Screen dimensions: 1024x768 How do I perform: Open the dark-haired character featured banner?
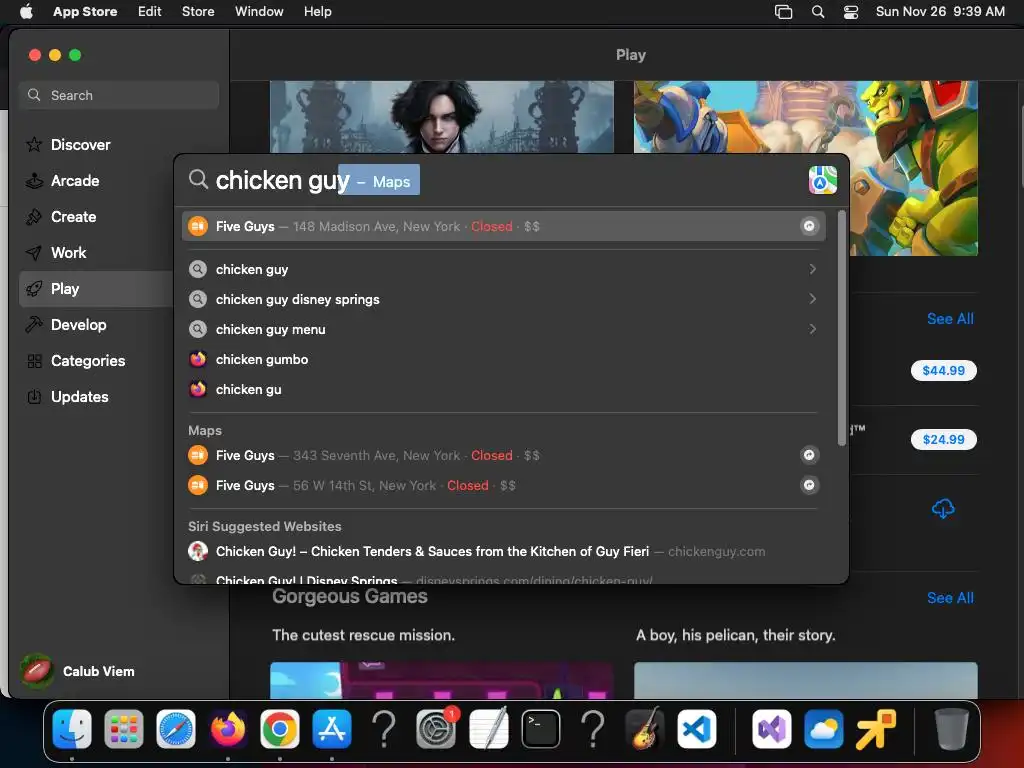pos(441,118)
